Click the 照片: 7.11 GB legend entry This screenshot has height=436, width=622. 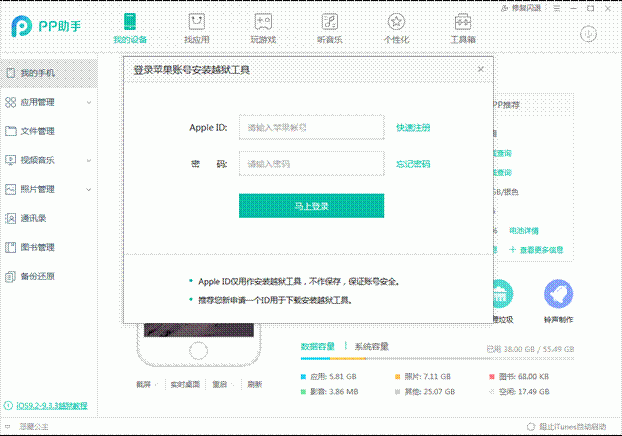click(x=423, y=376)
